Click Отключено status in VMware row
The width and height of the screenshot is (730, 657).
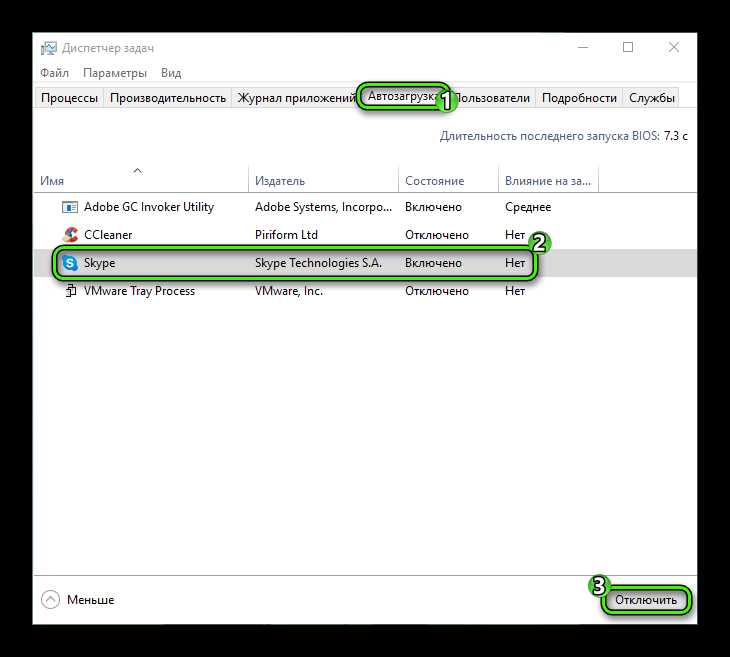(437, 291)
